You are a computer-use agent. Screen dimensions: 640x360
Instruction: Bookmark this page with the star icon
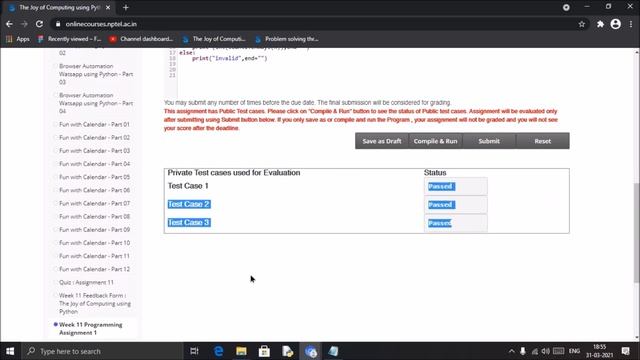tap(582, 24)
